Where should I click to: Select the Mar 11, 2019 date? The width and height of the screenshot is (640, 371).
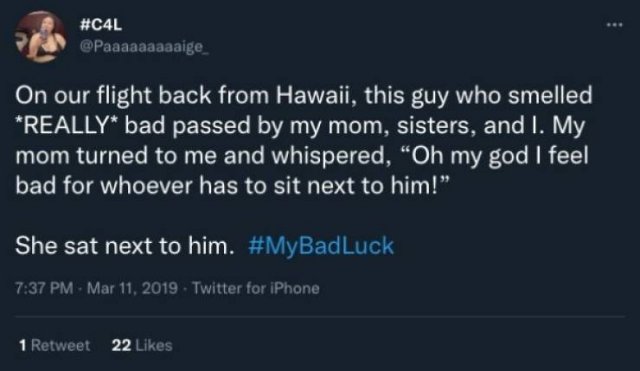(132, 288)
